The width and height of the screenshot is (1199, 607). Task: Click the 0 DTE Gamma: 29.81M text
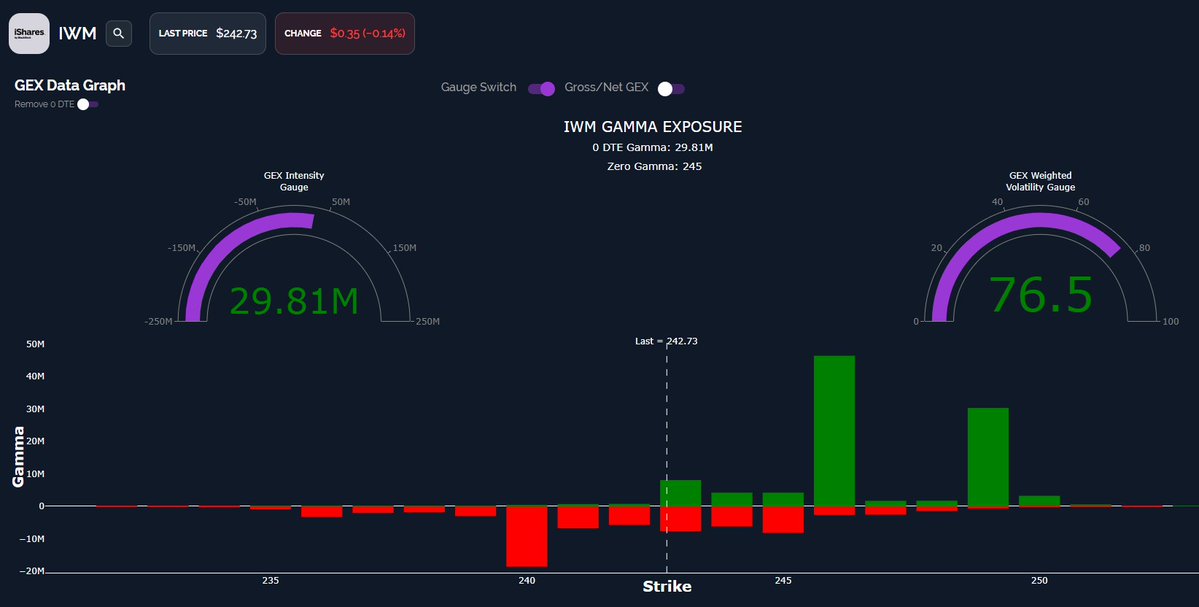(652, 146)
